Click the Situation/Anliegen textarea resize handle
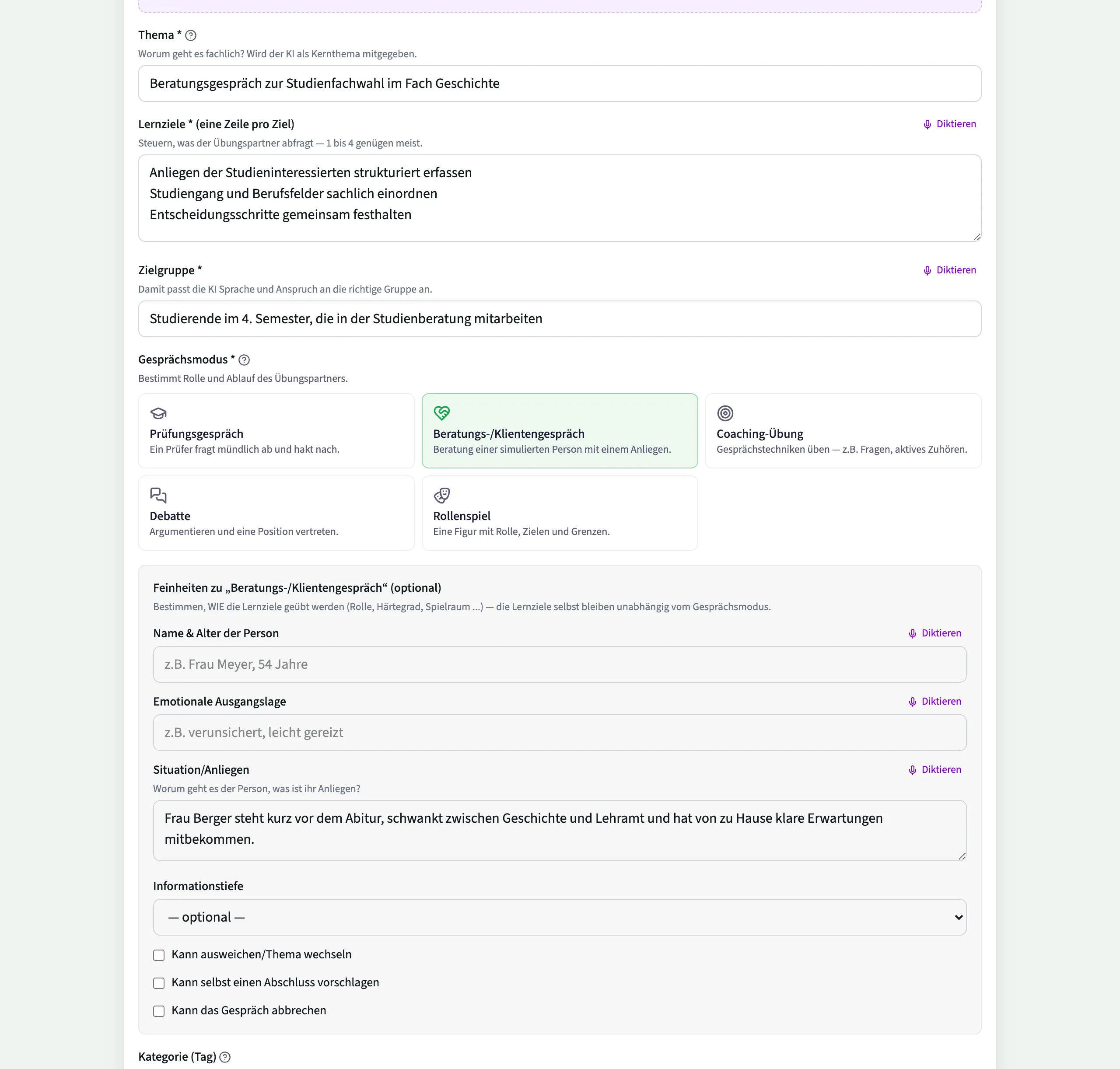 coord(962,856)
